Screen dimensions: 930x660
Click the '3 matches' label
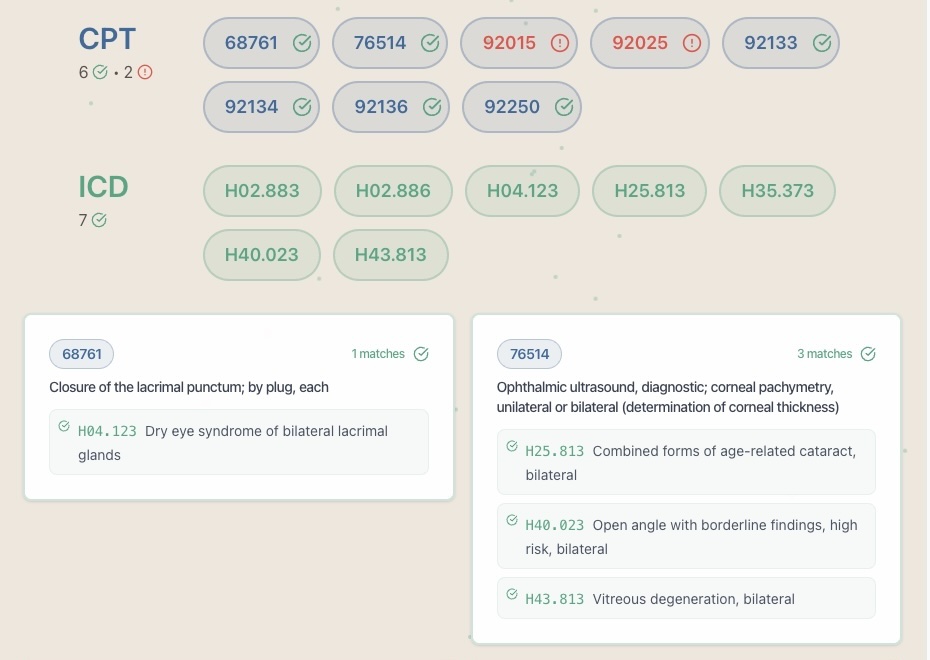(824, 354)
